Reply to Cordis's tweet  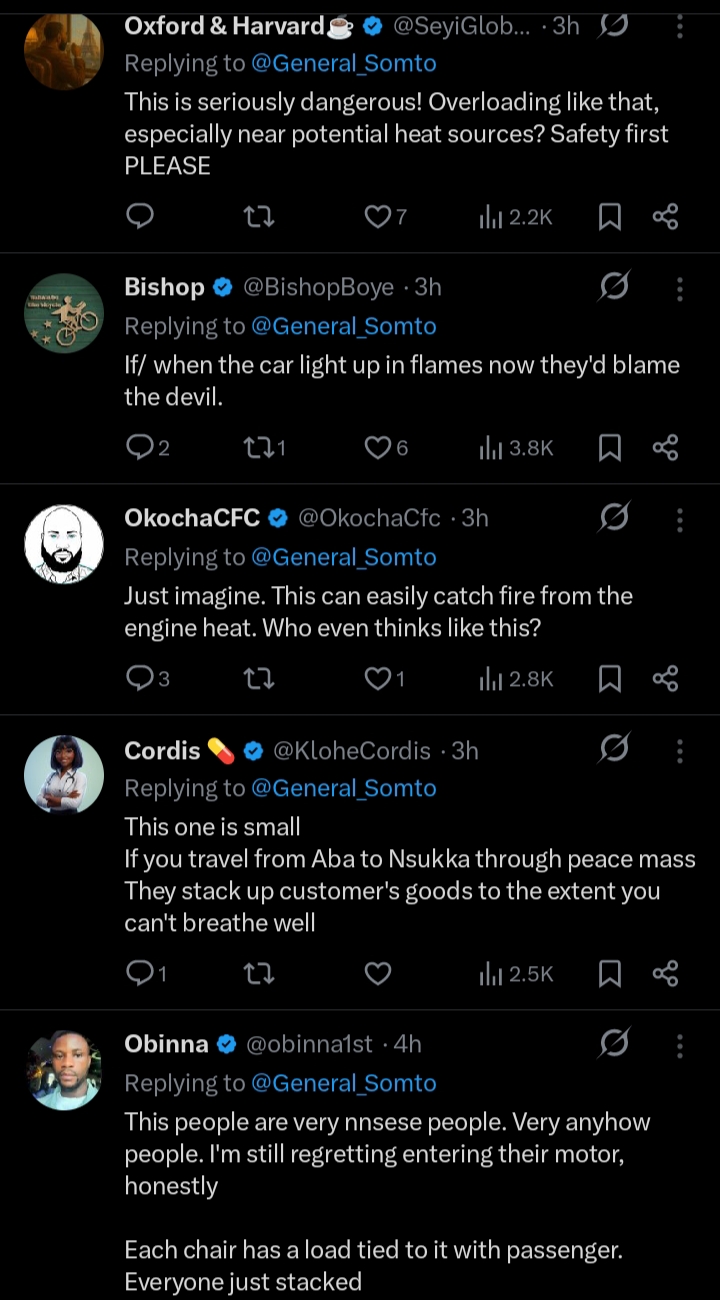click(140, 973)
